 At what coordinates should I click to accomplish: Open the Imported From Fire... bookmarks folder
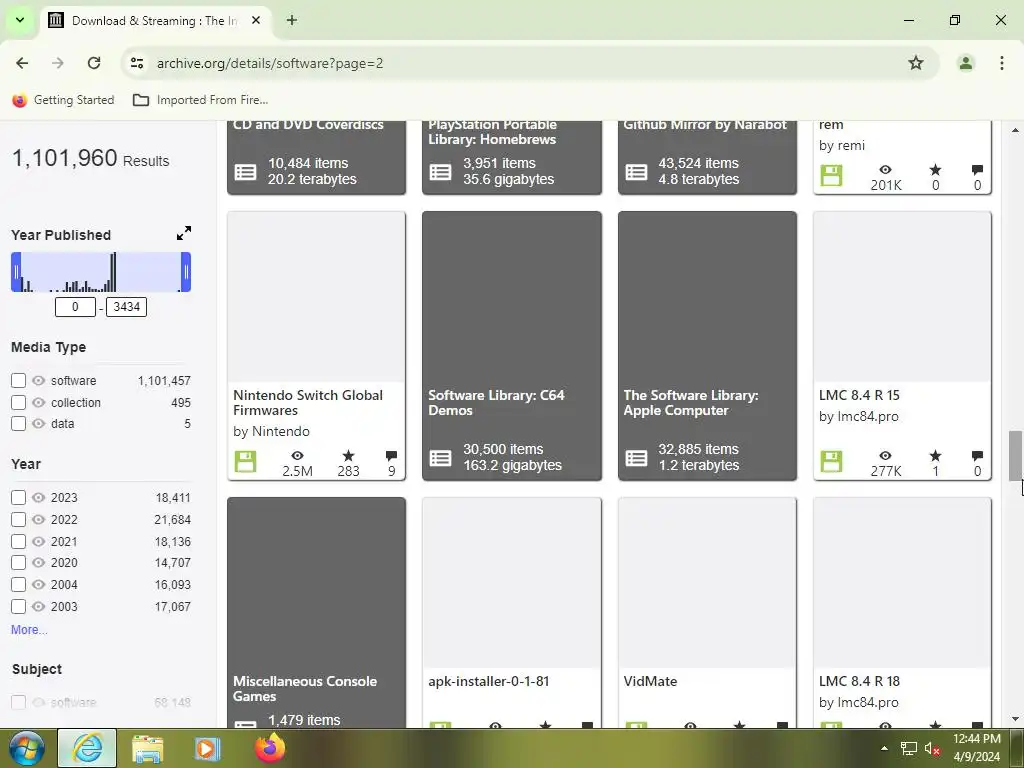pos(200,100)
